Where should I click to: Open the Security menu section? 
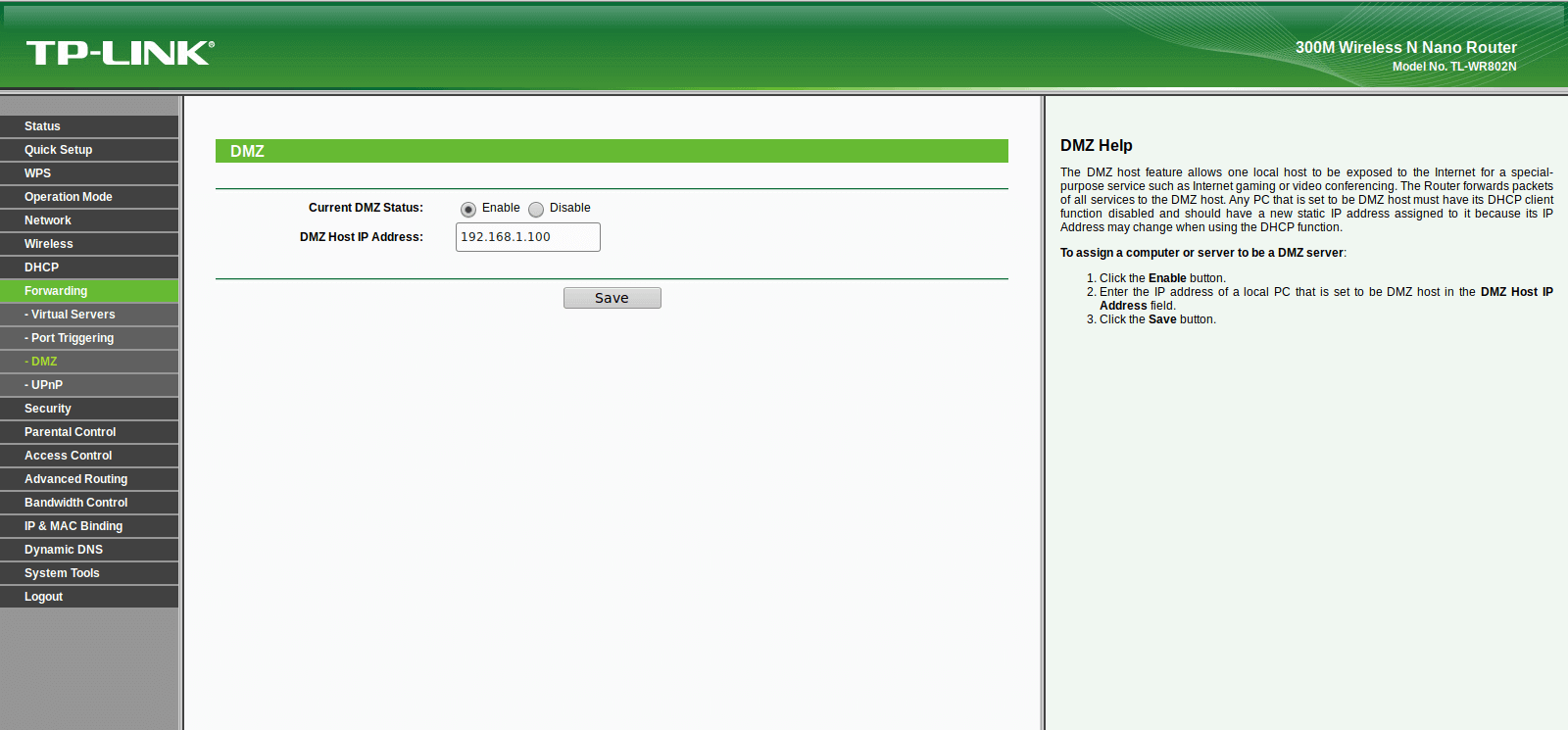pos(89,409)
